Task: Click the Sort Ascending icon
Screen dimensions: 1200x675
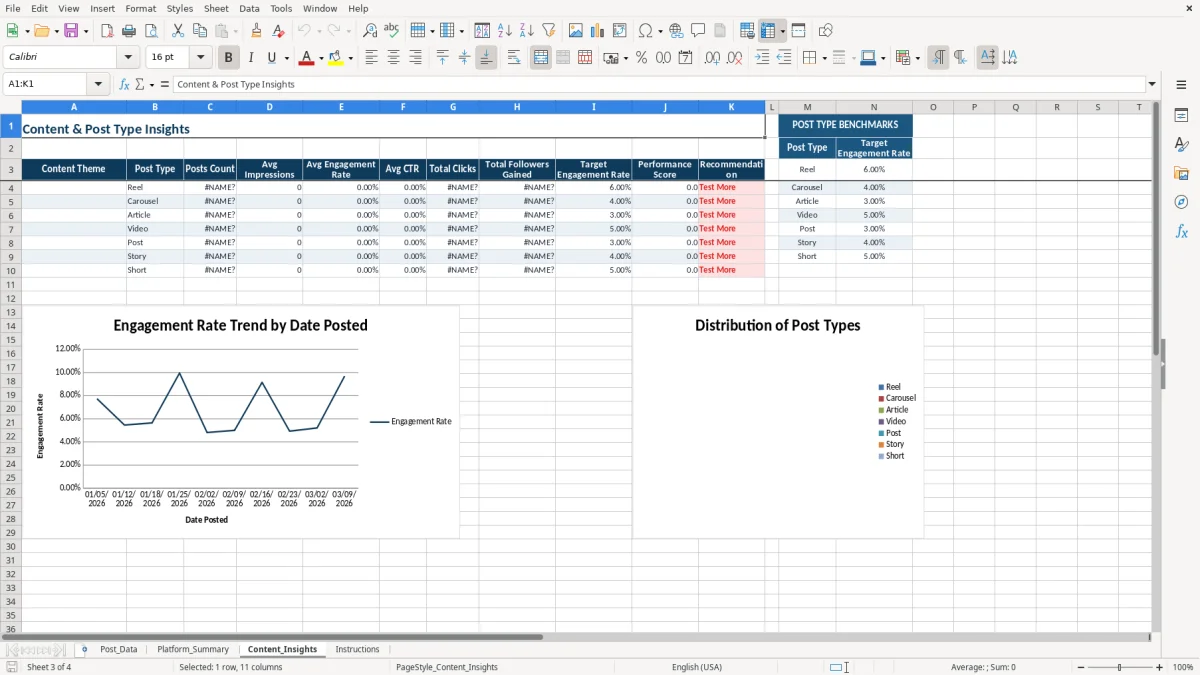Action: tap(505, 31)
